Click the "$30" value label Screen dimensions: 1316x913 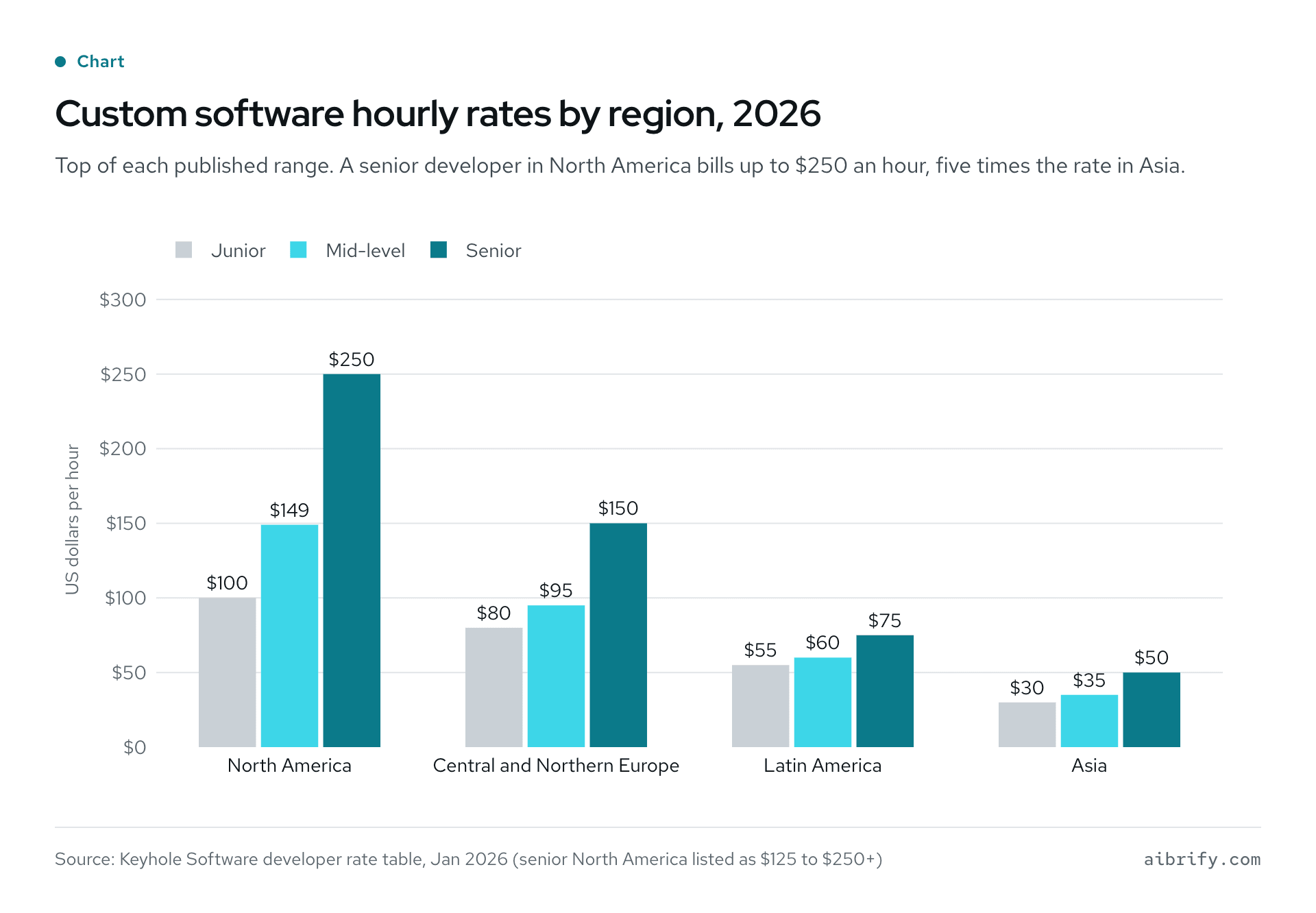(x=1027, y=687)
